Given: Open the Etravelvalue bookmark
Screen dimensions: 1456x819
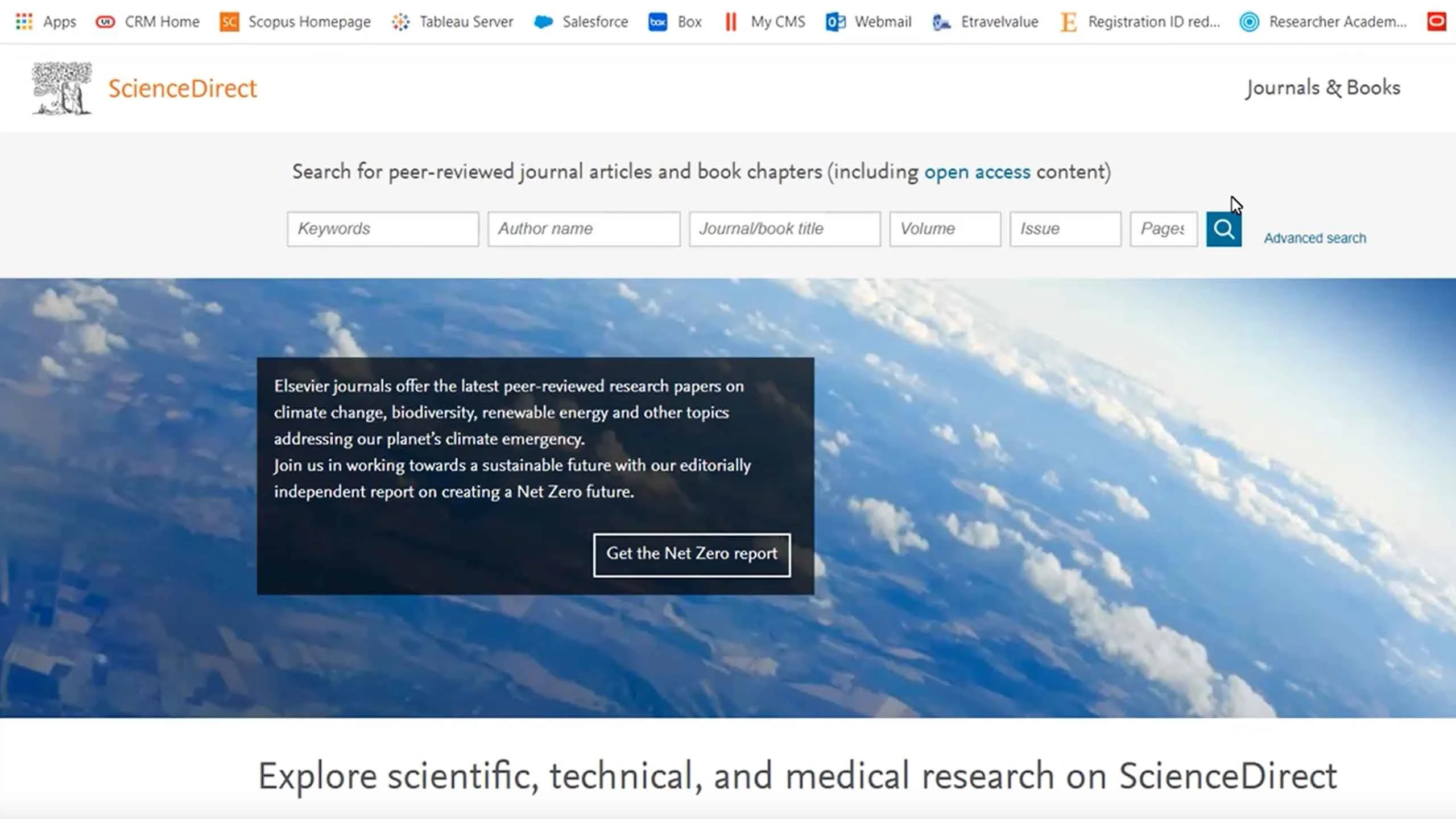Looking at the screenshot, I should pos(984,22).
